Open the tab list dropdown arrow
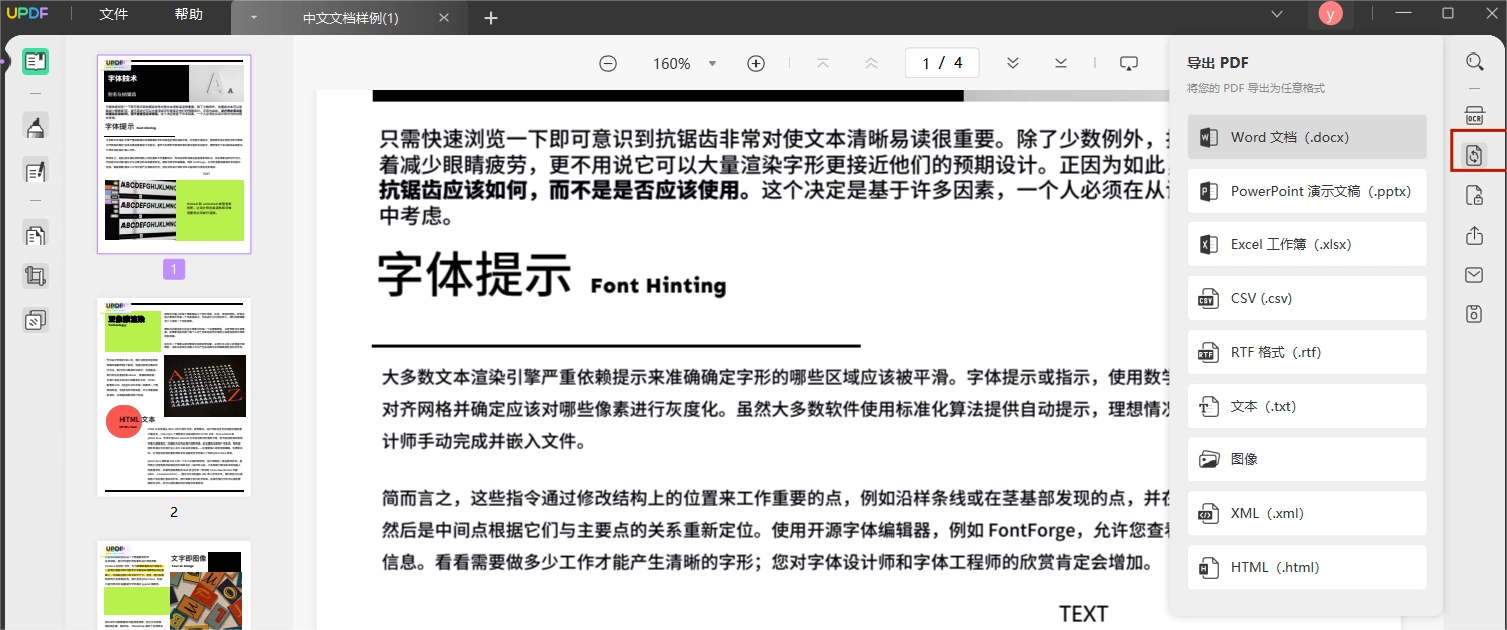This screenshot has width=1507, height=630. click(254, 18)
